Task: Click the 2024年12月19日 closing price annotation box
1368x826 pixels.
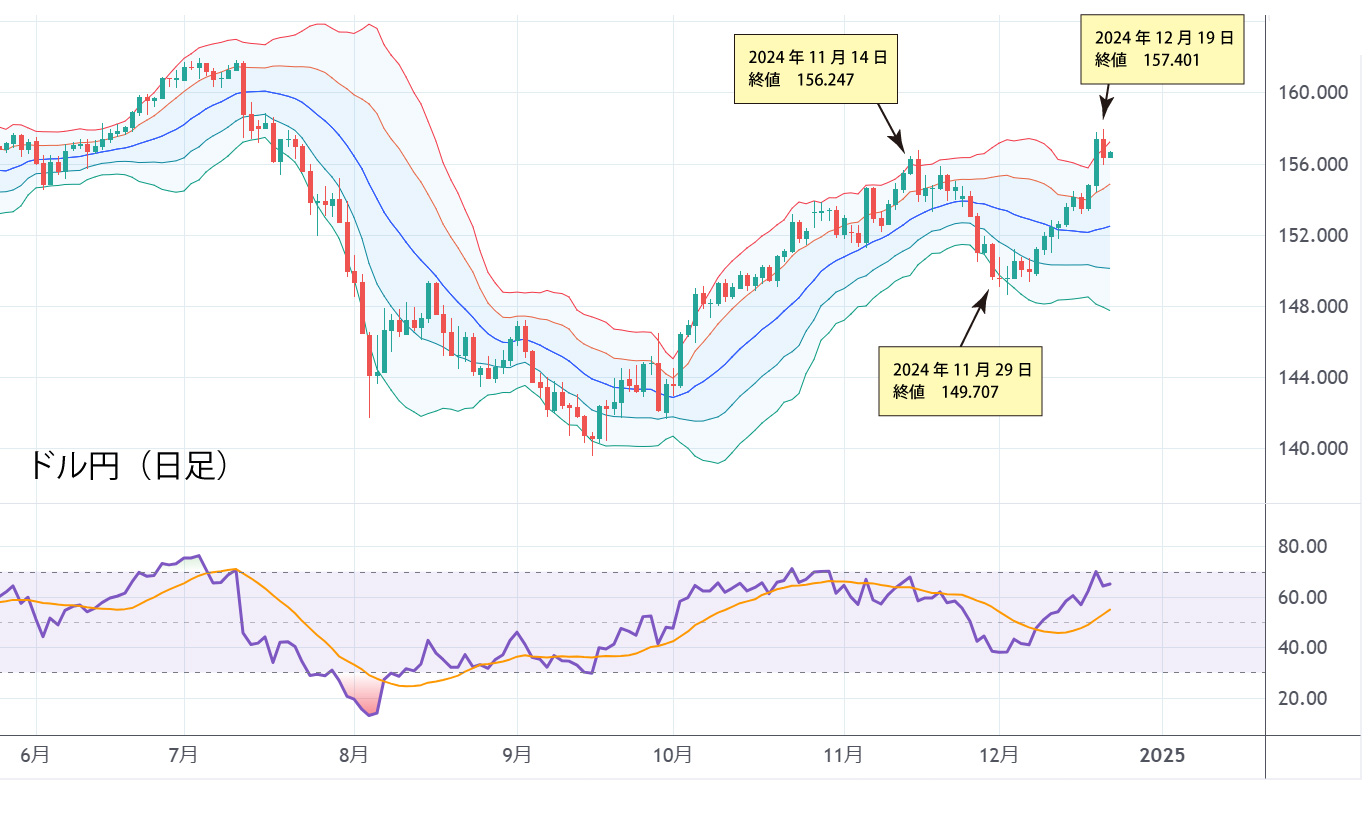Action: coord(1163,49)
